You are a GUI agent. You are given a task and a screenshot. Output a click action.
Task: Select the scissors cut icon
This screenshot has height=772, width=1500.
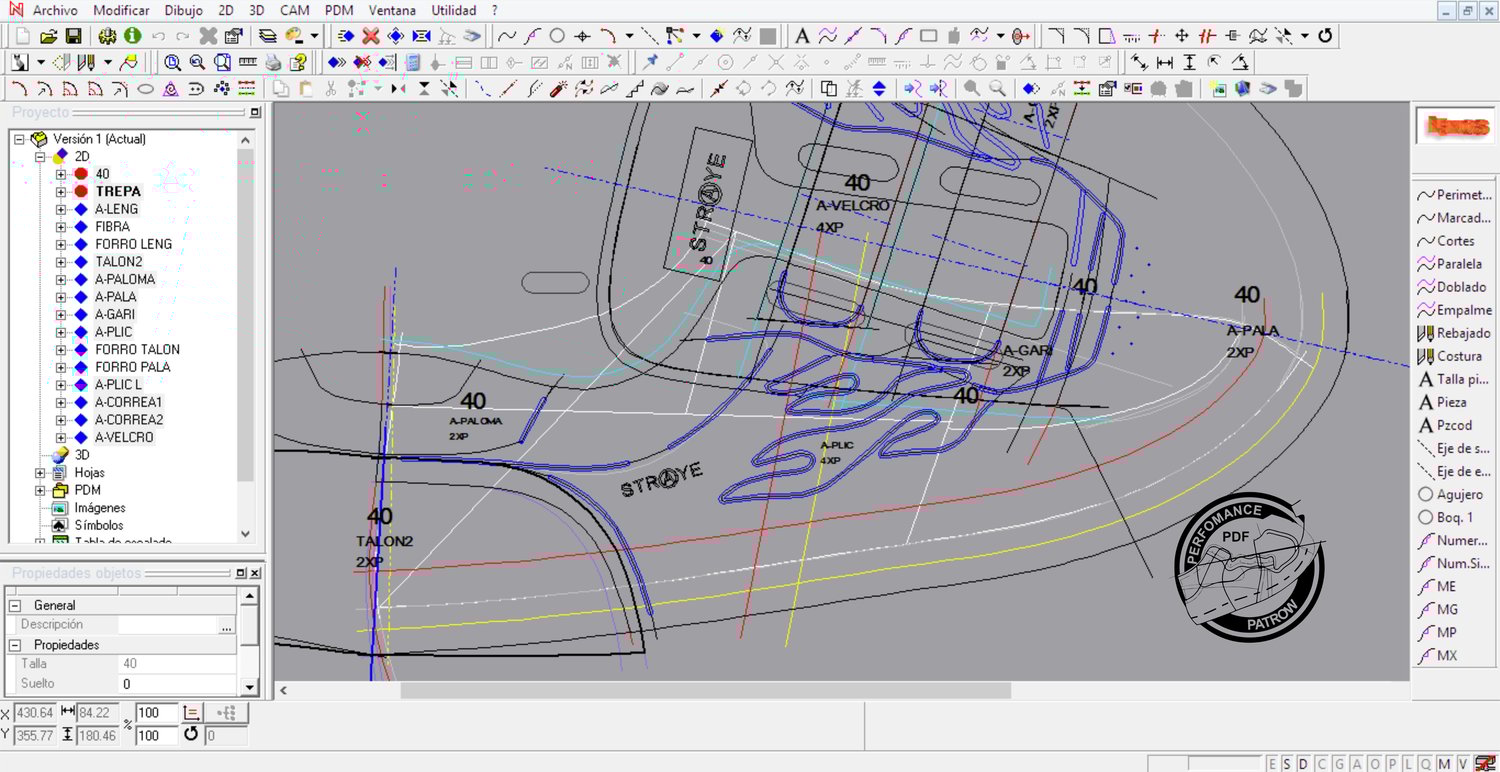(x=330, y=89)
